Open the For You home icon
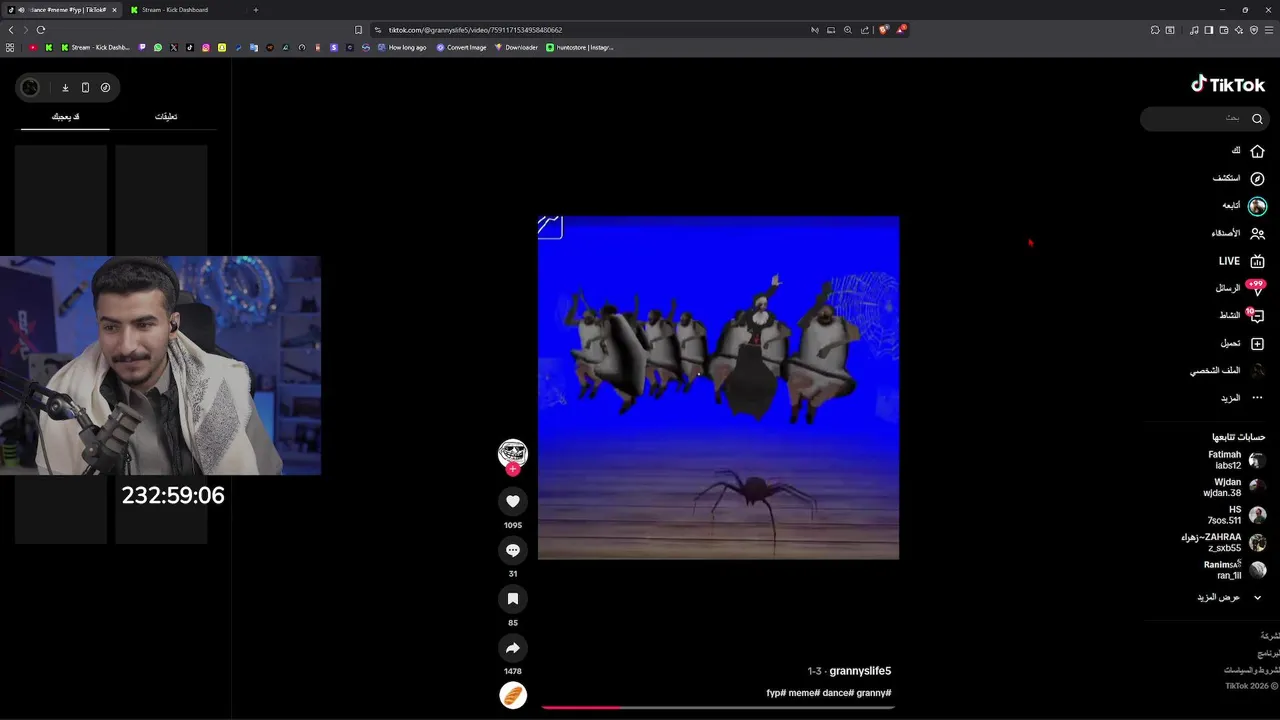The width and height of the screenshot is (1280, 720). pos(1257,151)
